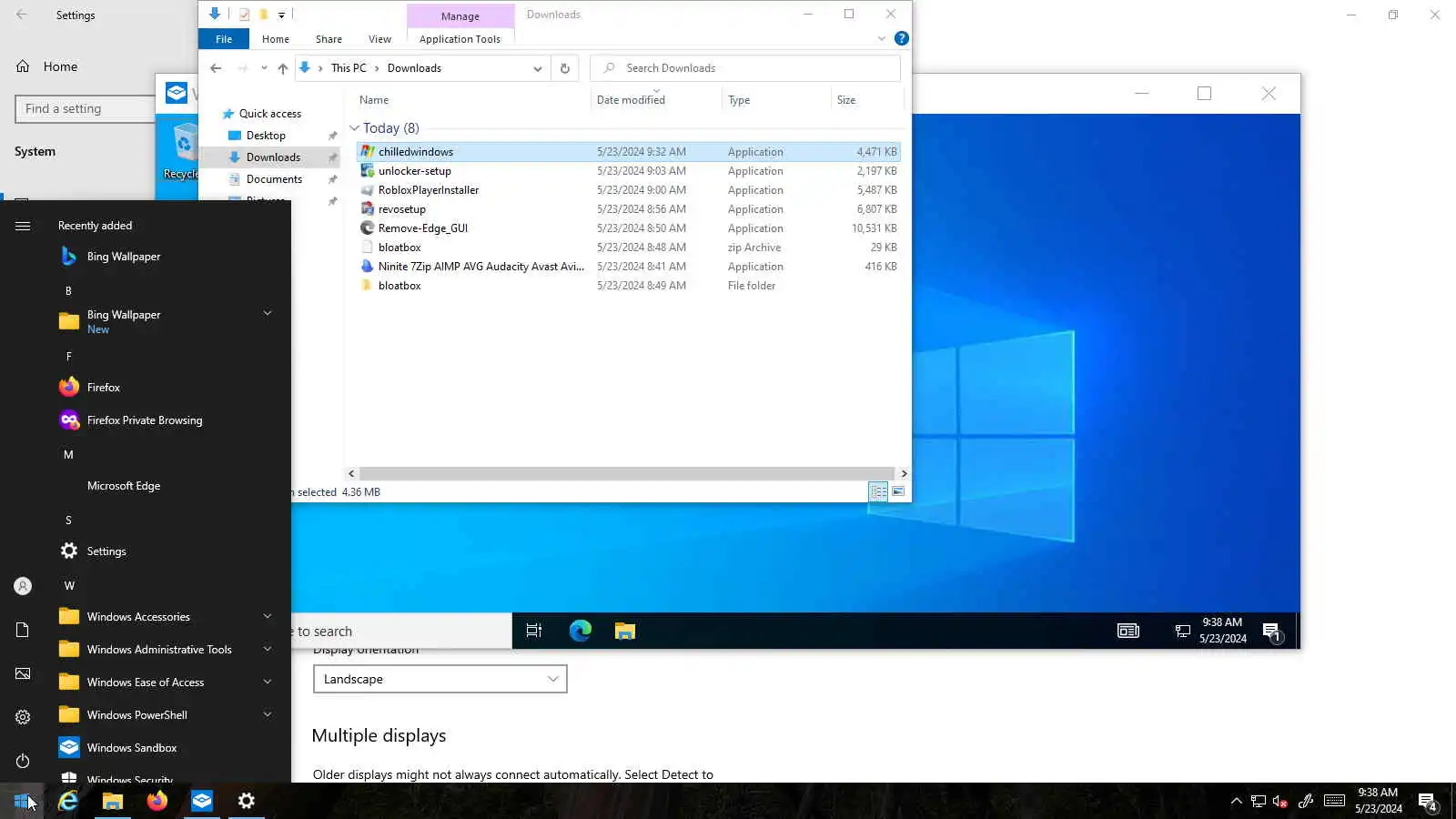This screenshot has width=1456, height=819.
Task: Expand the Windows PowerShell folder
Action: (x=268, y=714)
